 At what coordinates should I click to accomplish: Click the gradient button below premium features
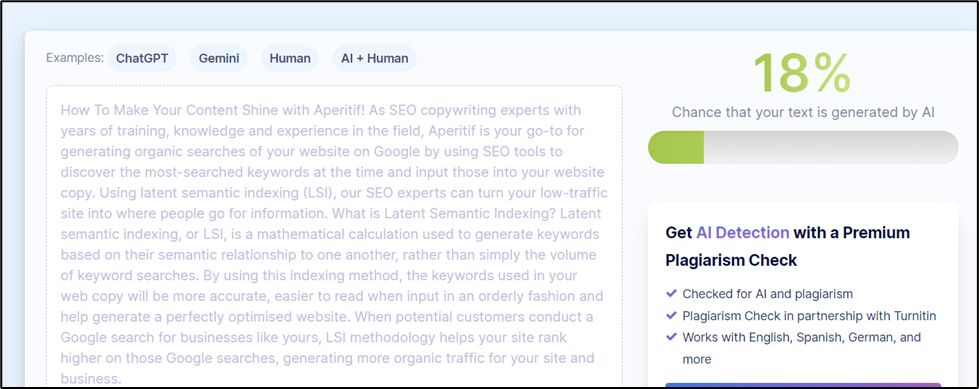(803, 386)
